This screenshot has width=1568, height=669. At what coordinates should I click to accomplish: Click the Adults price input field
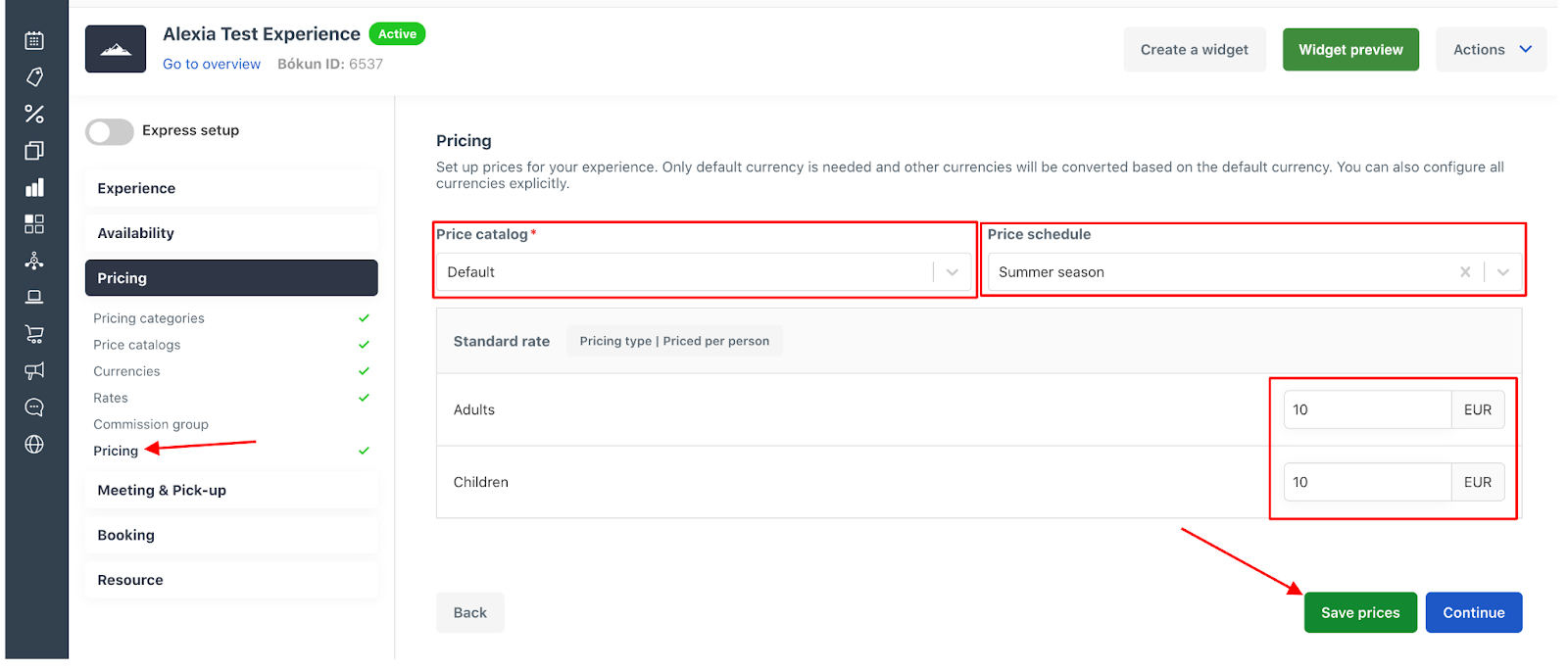[x=1367, y=409]
